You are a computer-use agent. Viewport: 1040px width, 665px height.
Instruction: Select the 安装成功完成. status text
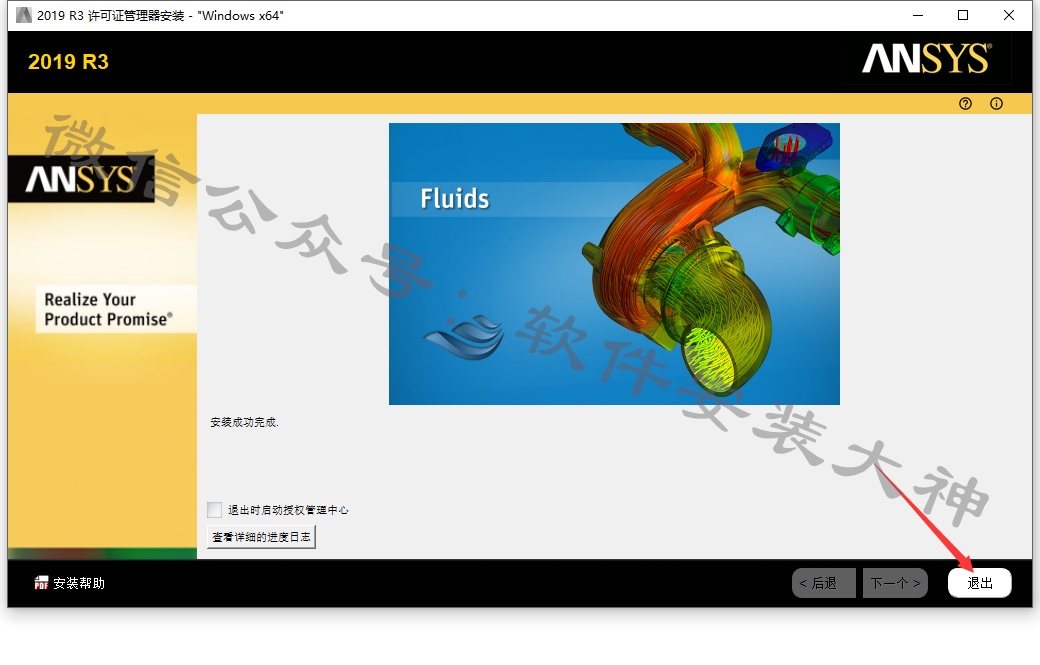(x=245, y=422)
